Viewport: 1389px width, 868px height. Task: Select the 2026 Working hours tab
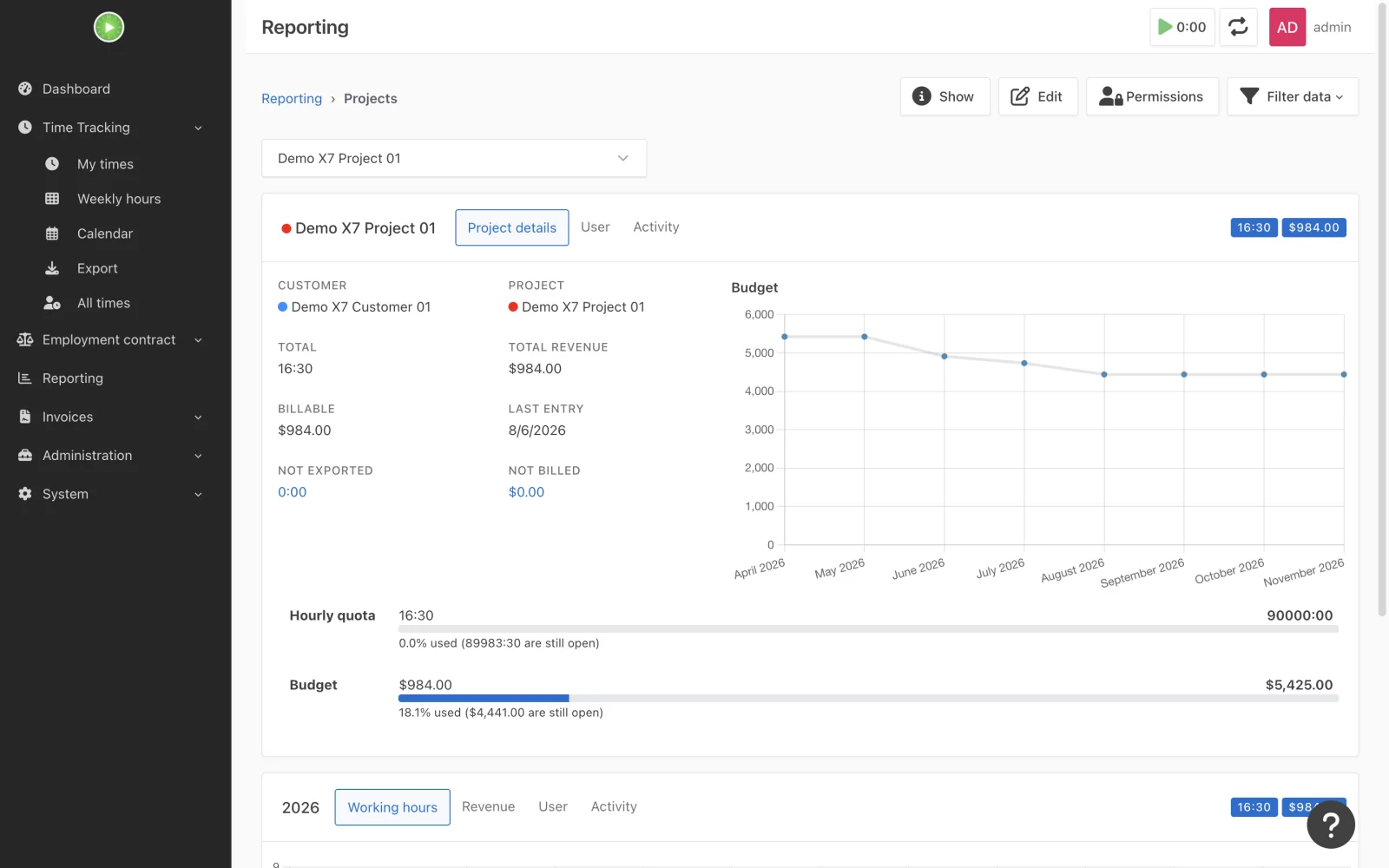click(x=392, y=807)
